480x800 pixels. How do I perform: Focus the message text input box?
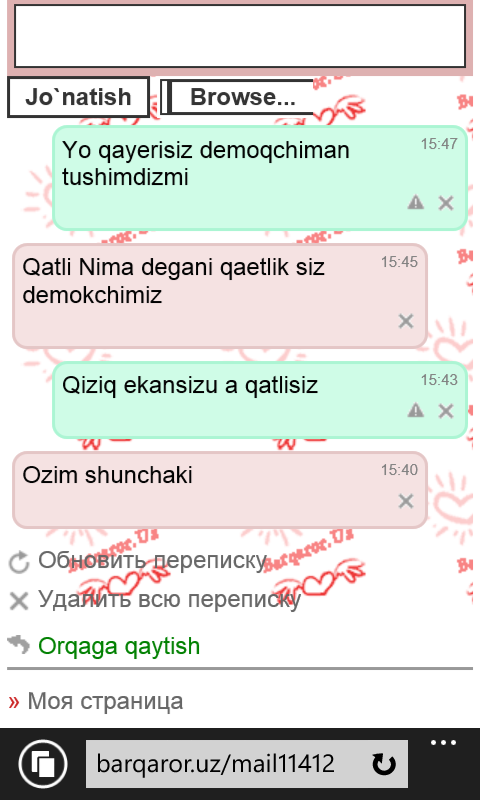[x=240, y=36]
